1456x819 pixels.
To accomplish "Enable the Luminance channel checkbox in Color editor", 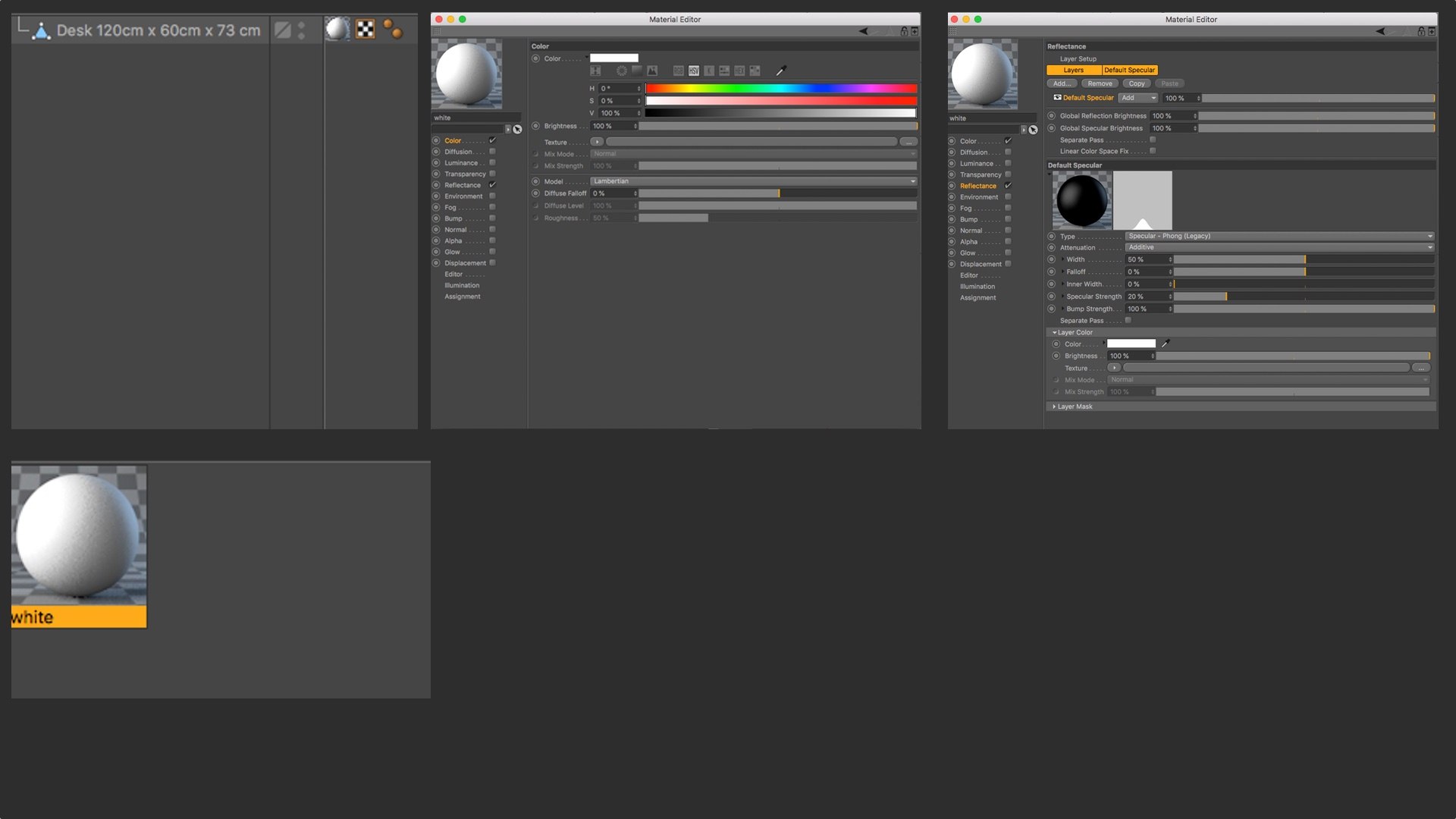I will (492, 163).
